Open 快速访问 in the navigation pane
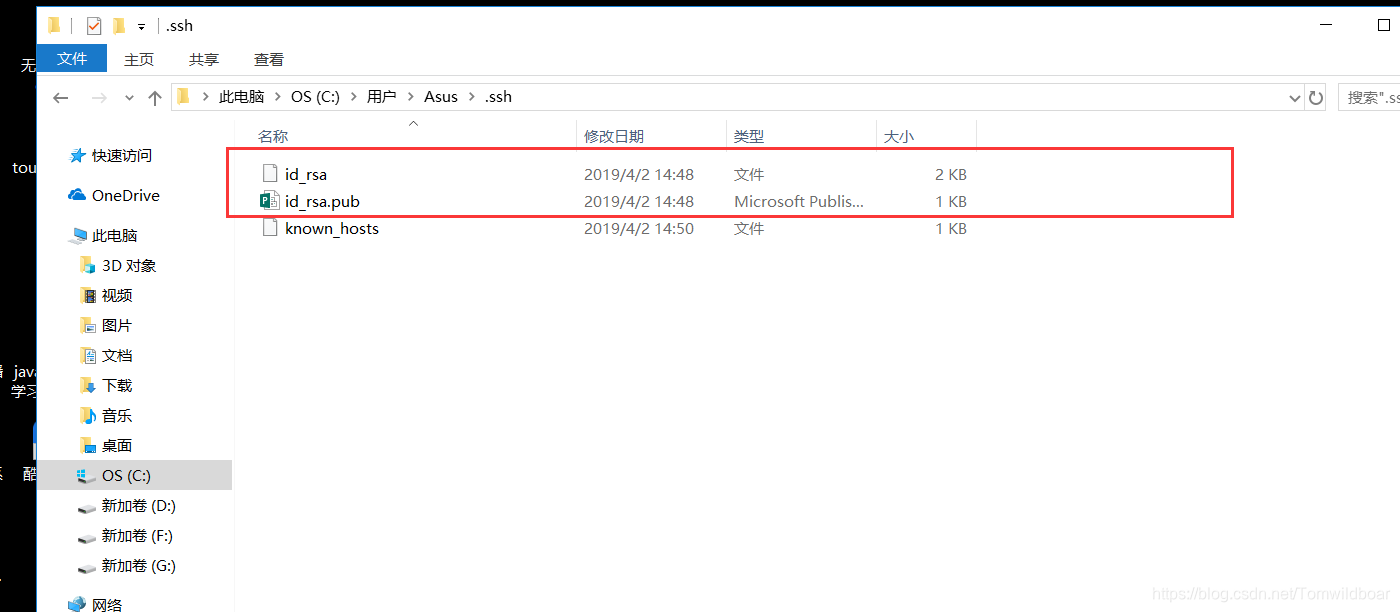 [x=122, y=155]
